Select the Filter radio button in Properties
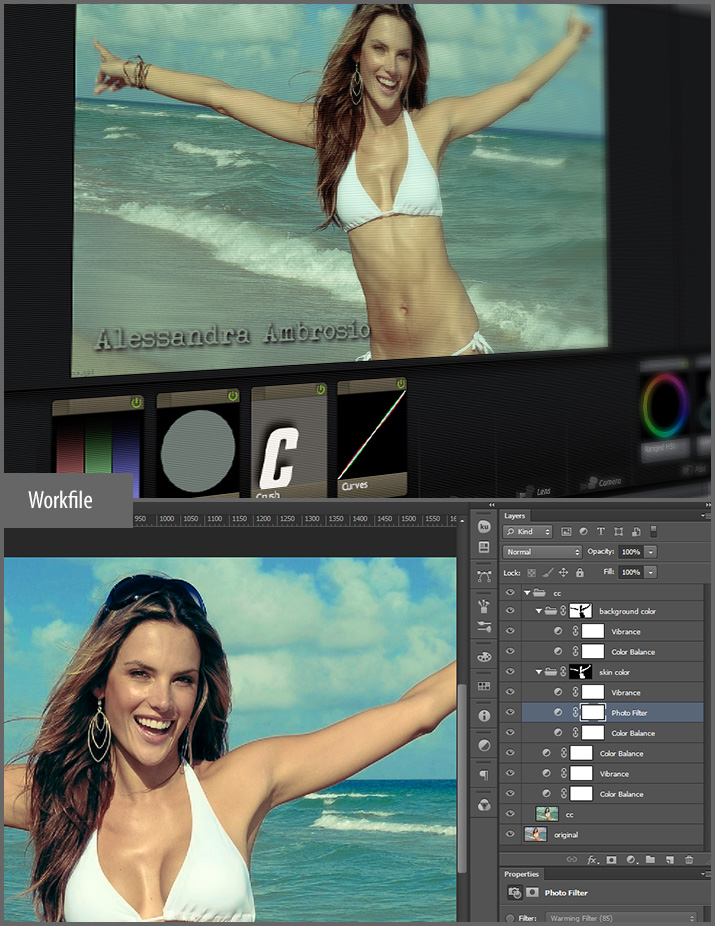The image size is (715, 926). (510, 918)
